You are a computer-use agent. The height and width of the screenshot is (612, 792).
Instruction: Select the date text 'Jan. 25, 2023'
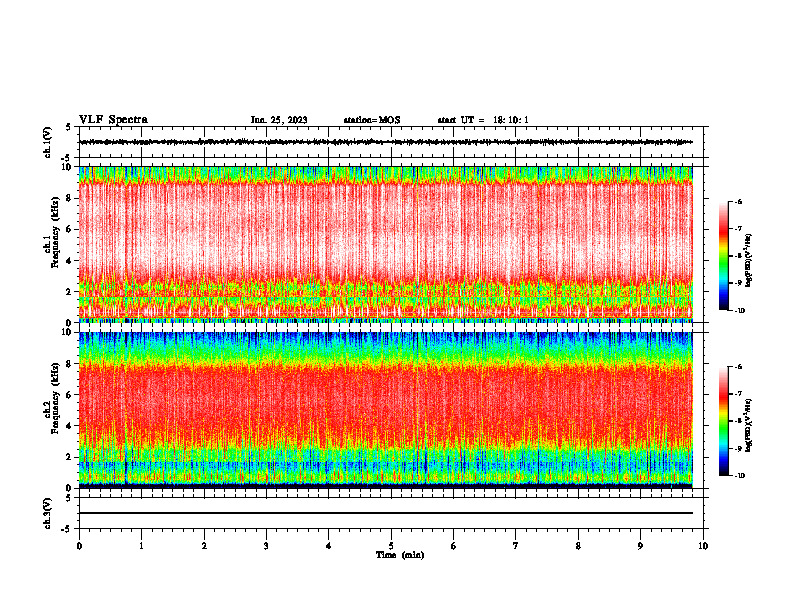point(279,120)
